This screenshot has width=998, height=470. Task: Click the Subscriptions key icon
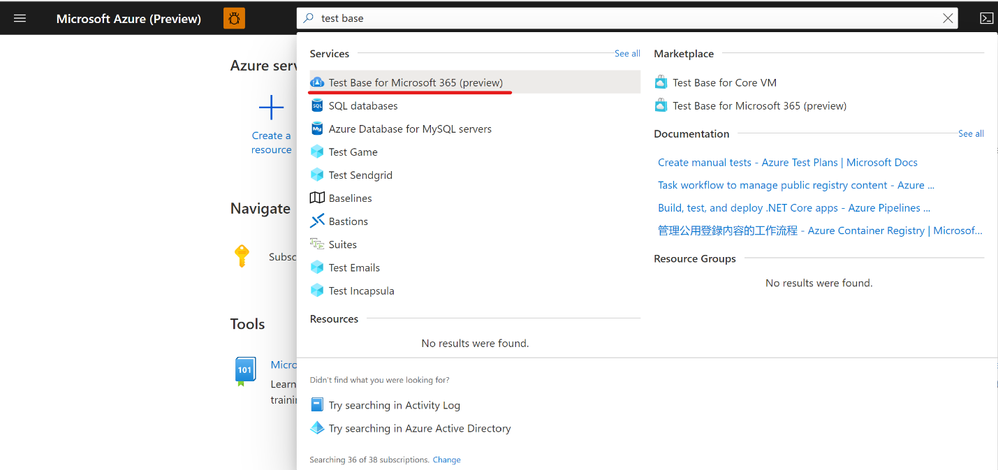242,256
